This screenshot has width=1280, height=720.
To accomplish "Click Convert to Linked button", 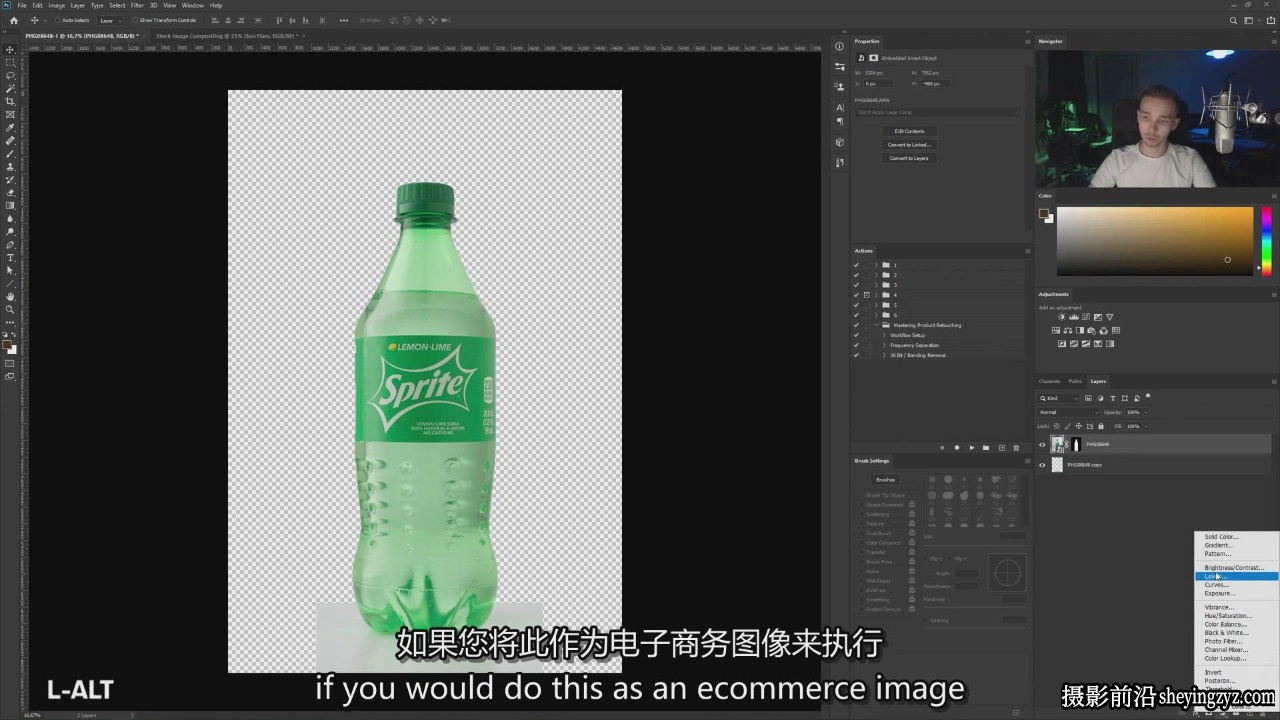I will pyautogui.click(x=909, y=145).
